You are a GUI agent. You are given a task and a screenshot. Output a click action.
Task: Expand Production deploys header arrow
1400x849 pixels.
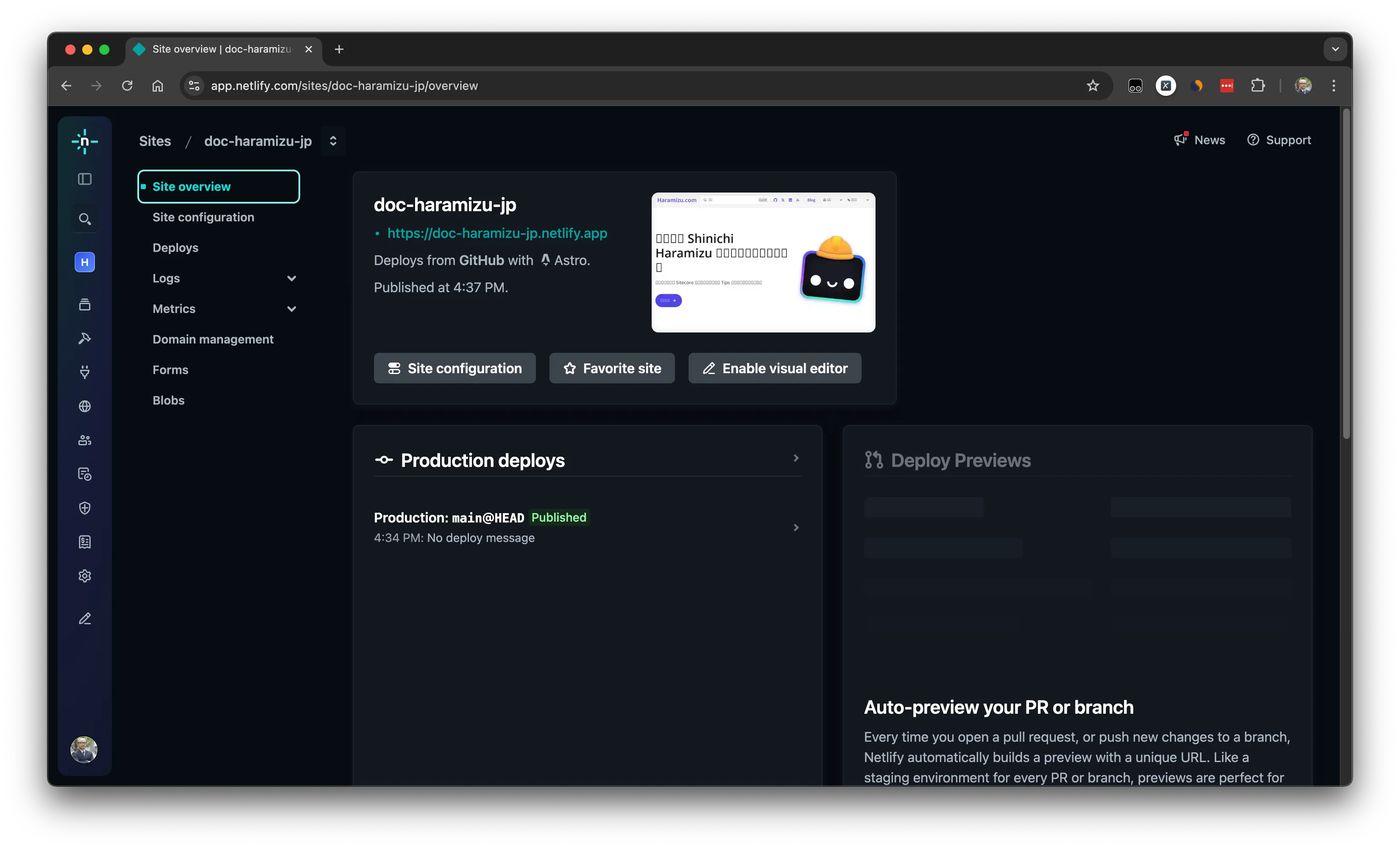pos(796,458)
